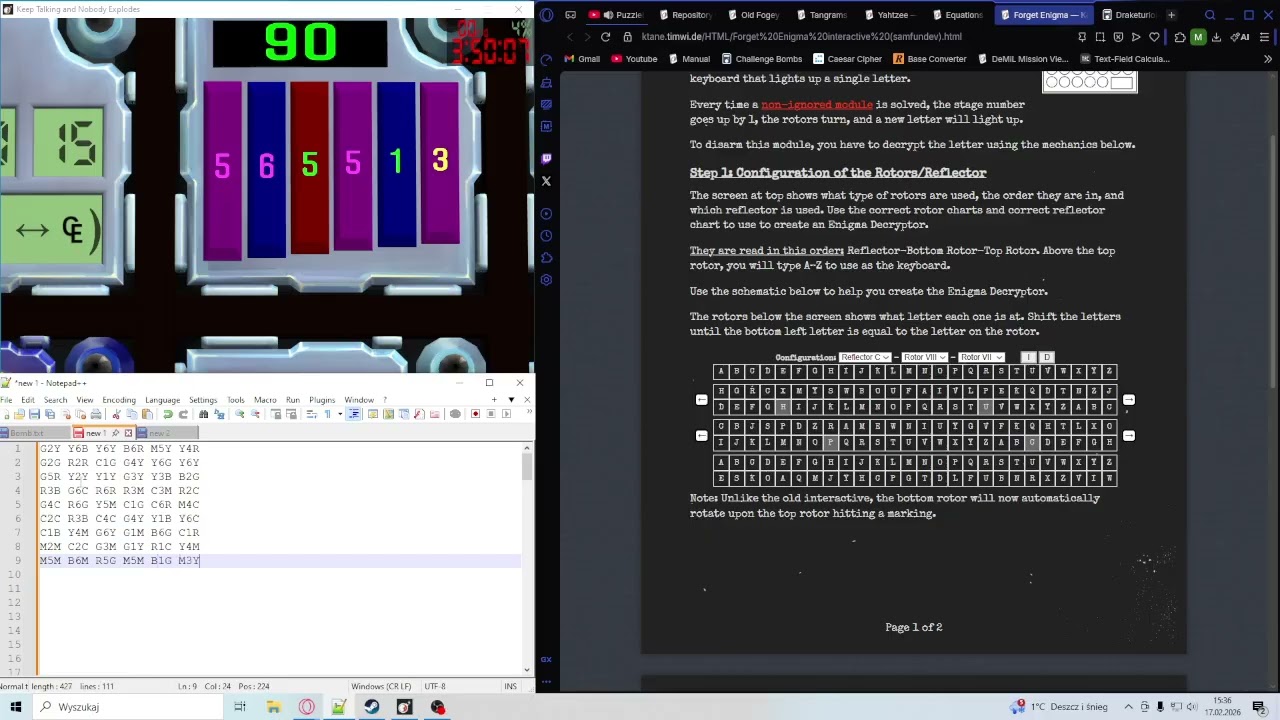Open the browser easy setup menu
The height and width of the screenshot is (720, 1280).
[1265, 37]
